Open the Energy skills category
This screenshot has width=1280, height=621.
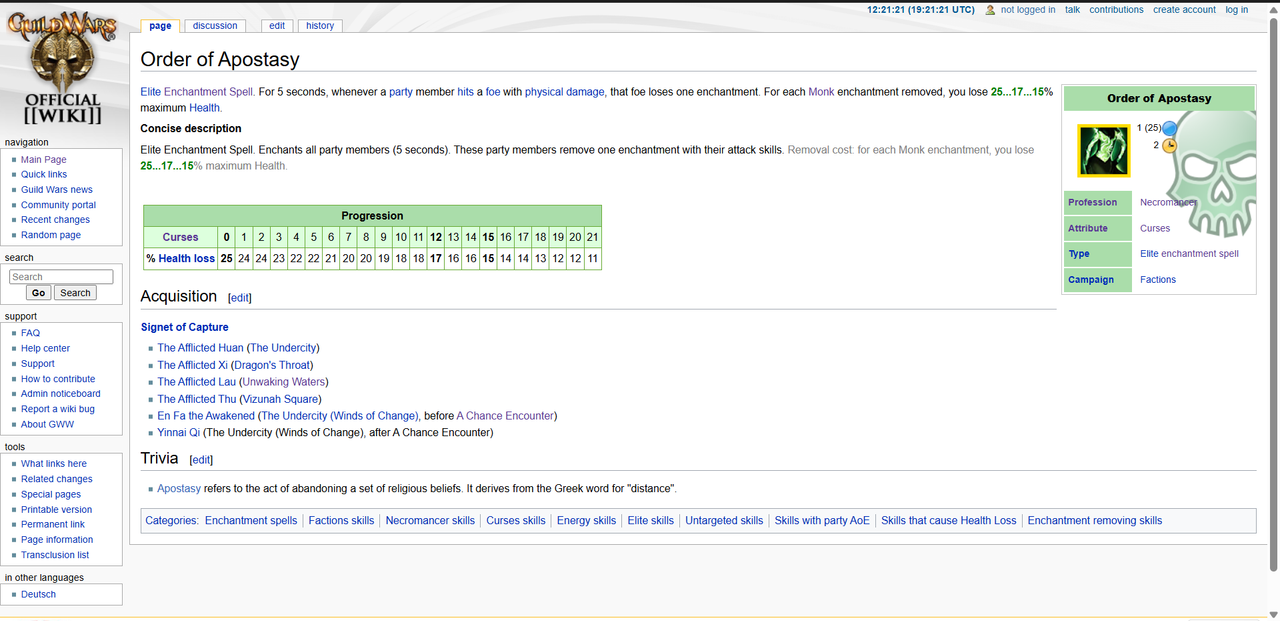point(587,521)
